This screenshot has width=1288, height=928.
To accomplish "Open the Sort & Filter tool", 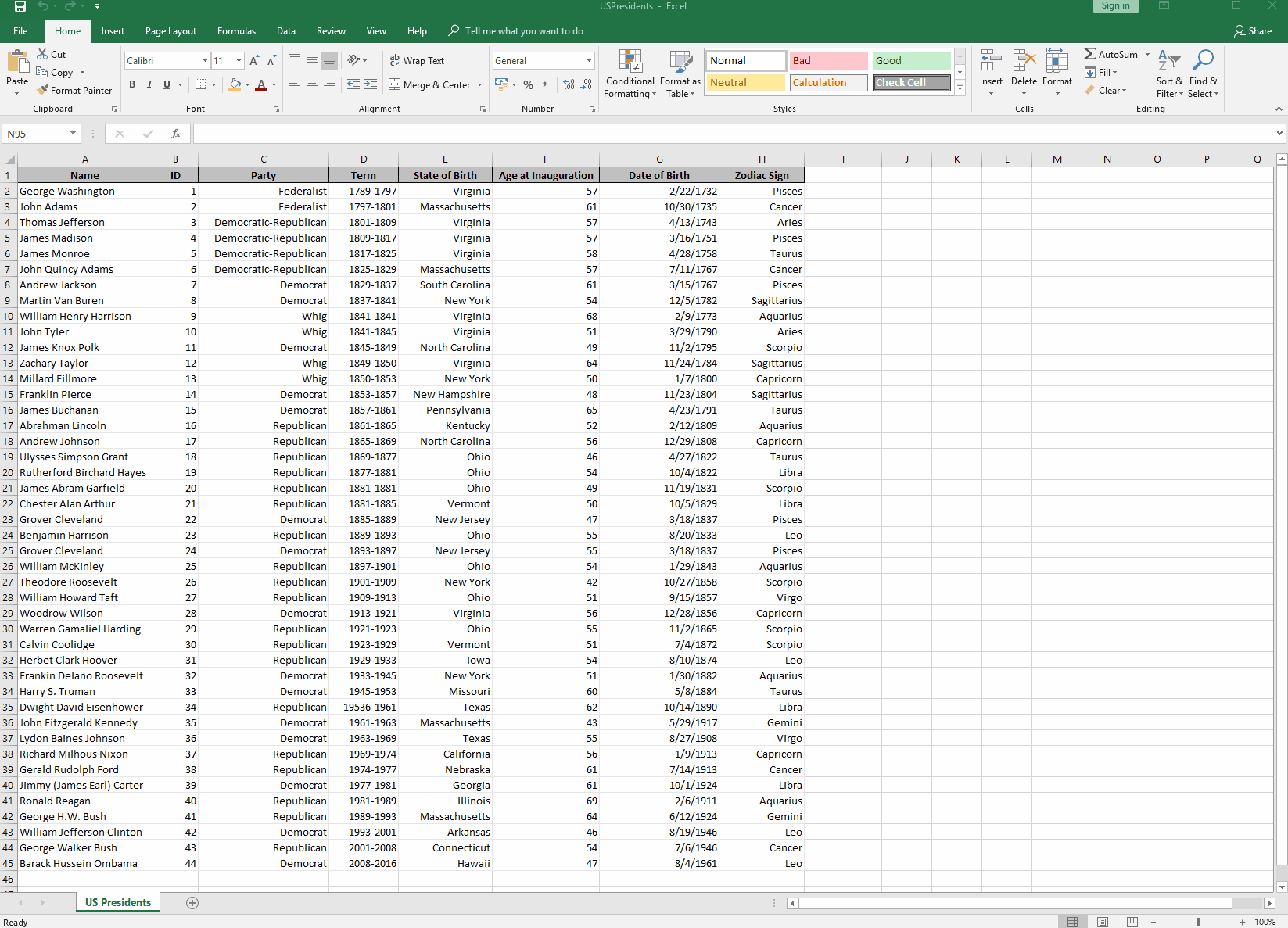I will pyautogui.click(x=1169, y=73).
